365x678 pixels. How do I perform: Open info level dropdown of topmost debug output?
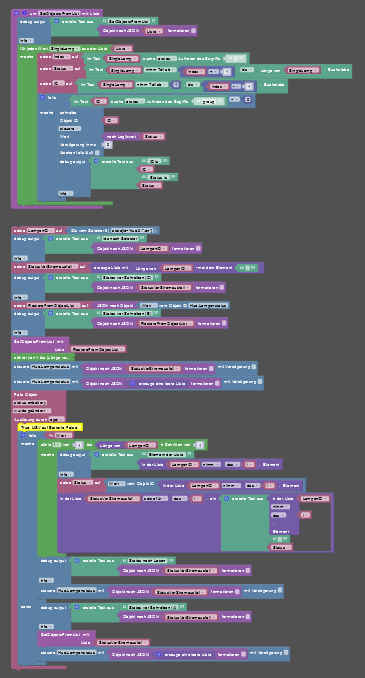point(26,40)
